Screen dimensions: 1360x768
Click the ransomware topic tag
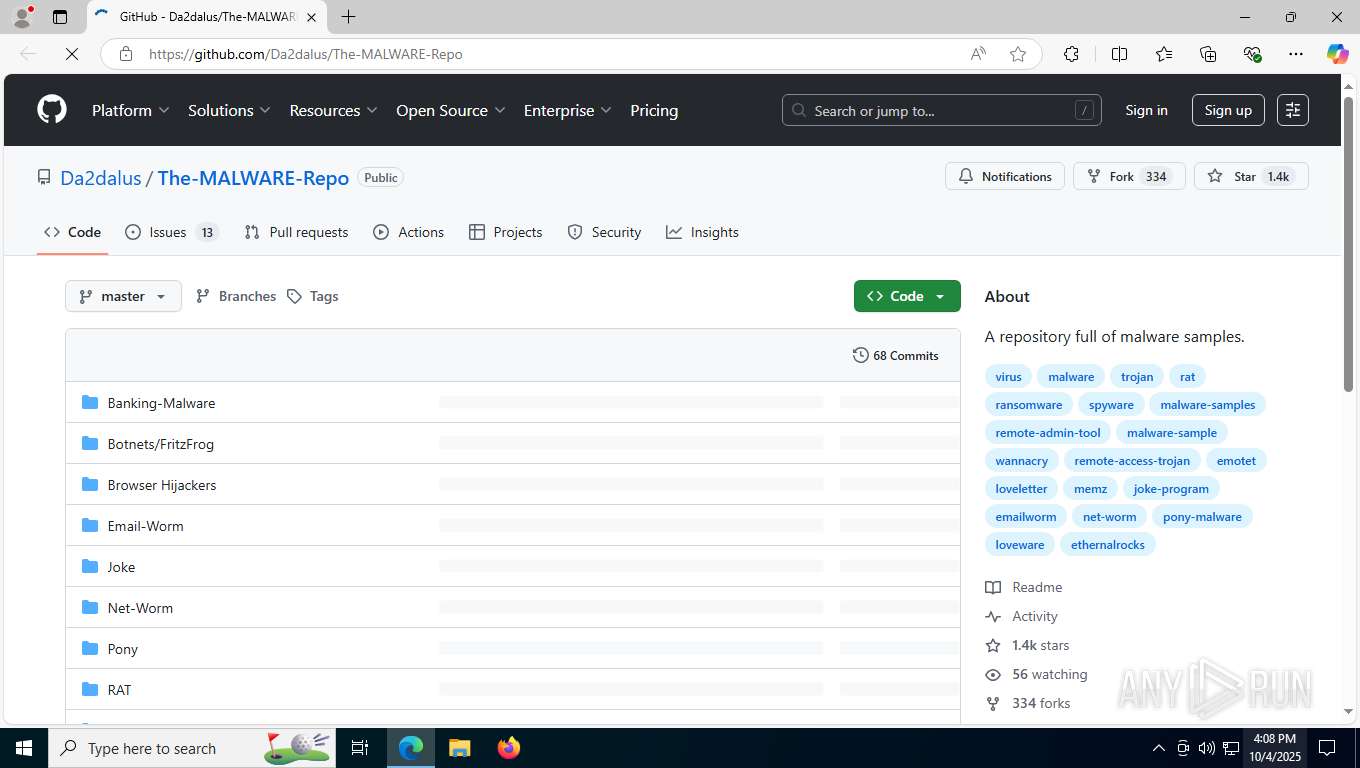tap(1029, 405)
